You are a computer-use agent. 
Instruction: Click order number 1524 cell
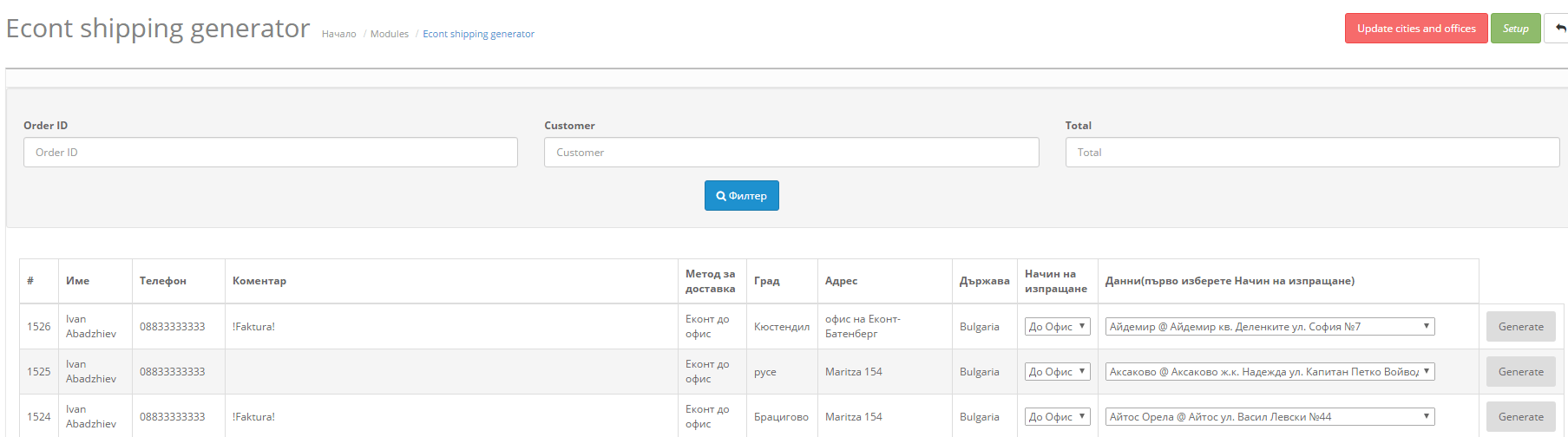coord(38,417)
